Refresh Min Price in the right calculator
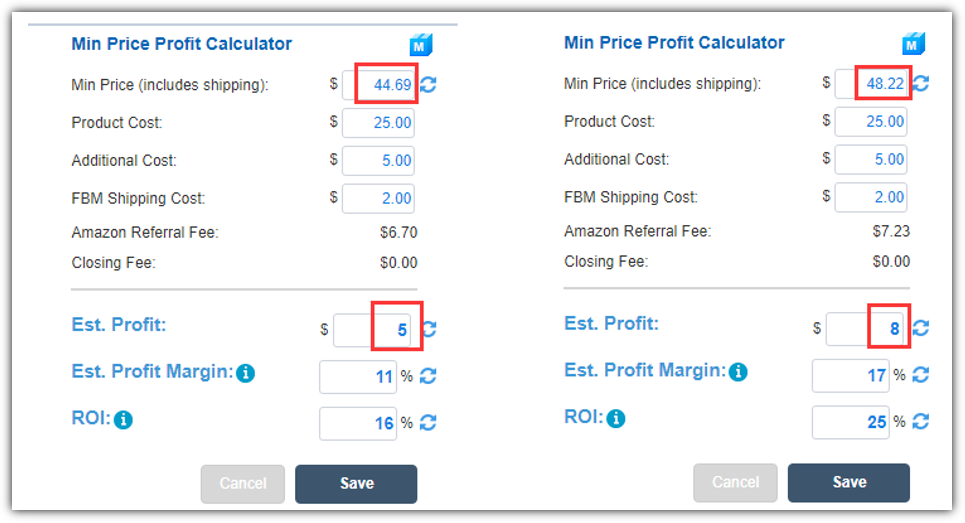Screen dimensions: 965x523 coord(921,83)
